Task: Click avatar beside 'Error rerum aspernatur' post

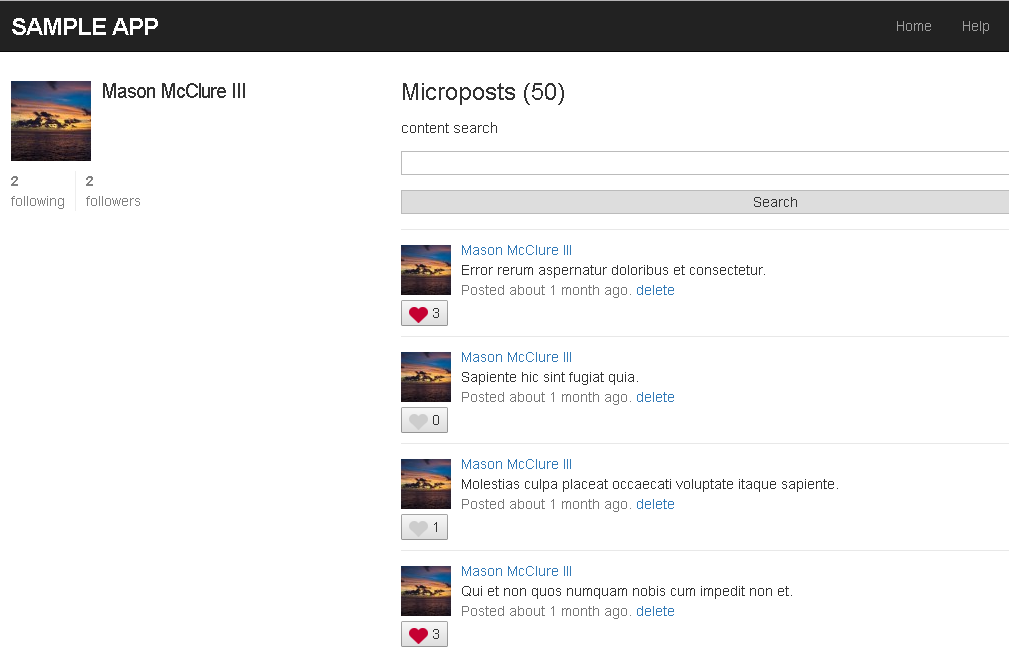Action: point(426,270)
